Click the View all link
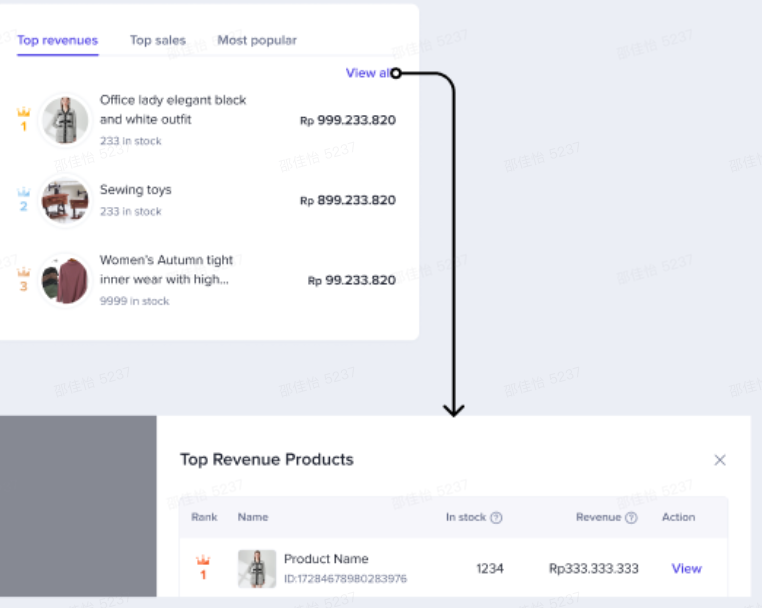Screen dimensions: 762x608 (366, 73)
